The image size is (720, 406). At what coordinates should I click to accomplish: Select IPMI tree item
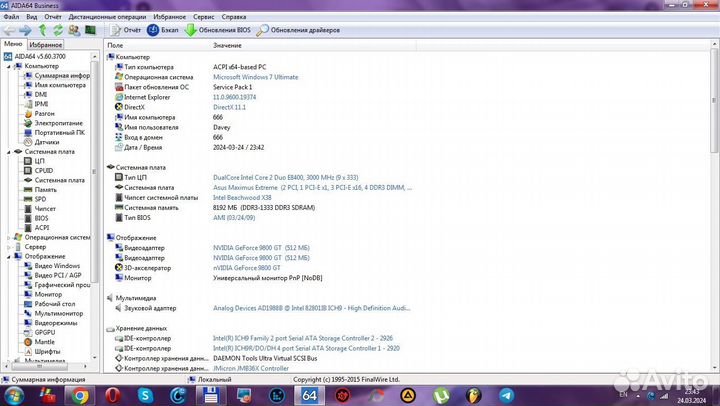pyautogui.click(x=36, y=104)
